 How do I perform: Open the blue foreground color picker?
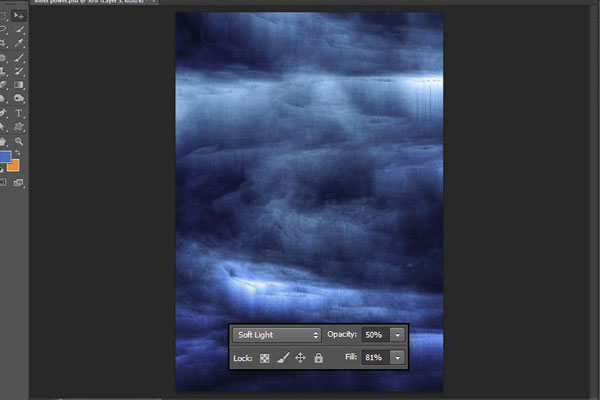click(5, 157)
